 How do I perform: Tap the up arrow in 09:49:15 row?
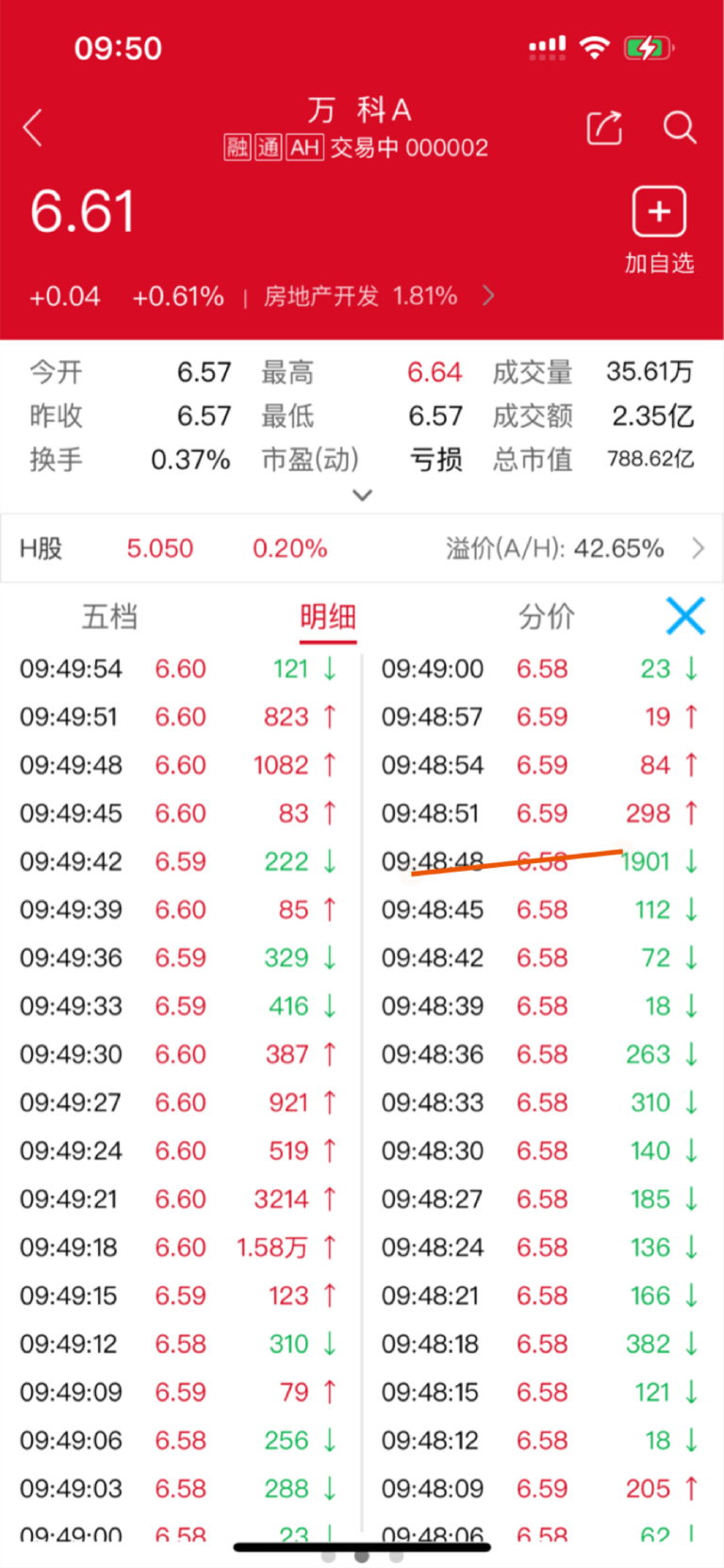click(329, 1296)
